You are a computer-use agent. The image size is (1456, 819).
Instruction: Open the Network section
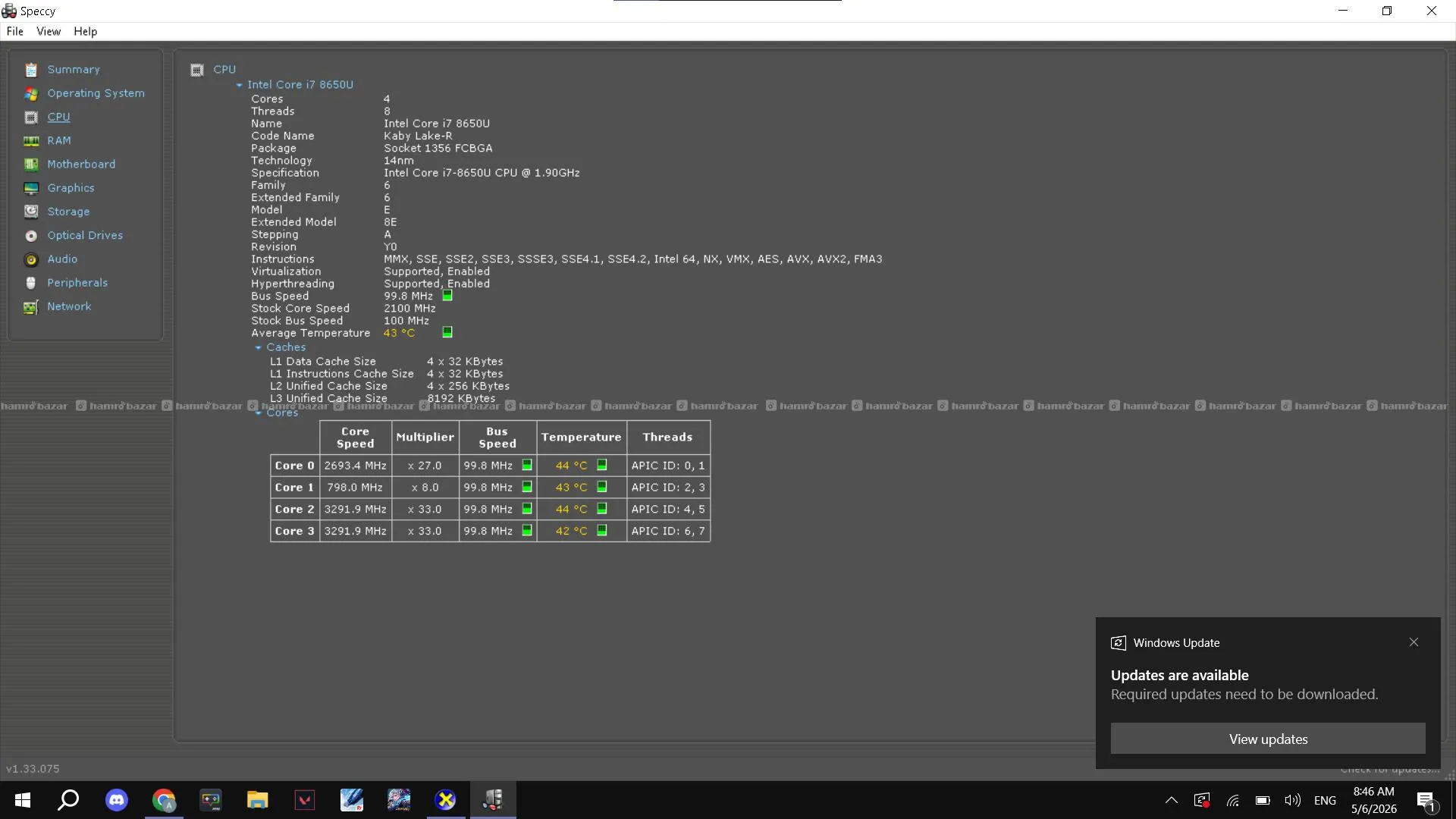(x=69, y=306)
